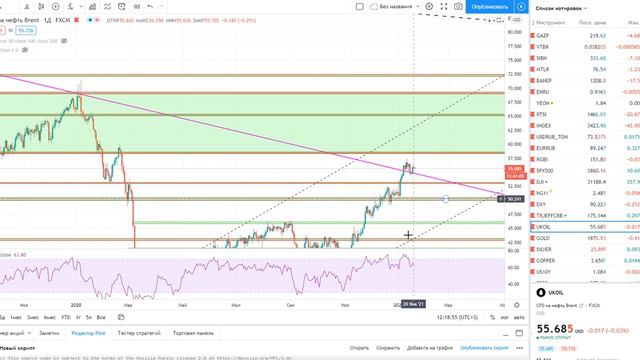
Task: Click the 20 Jan '21 date marker
Action: 413,304
